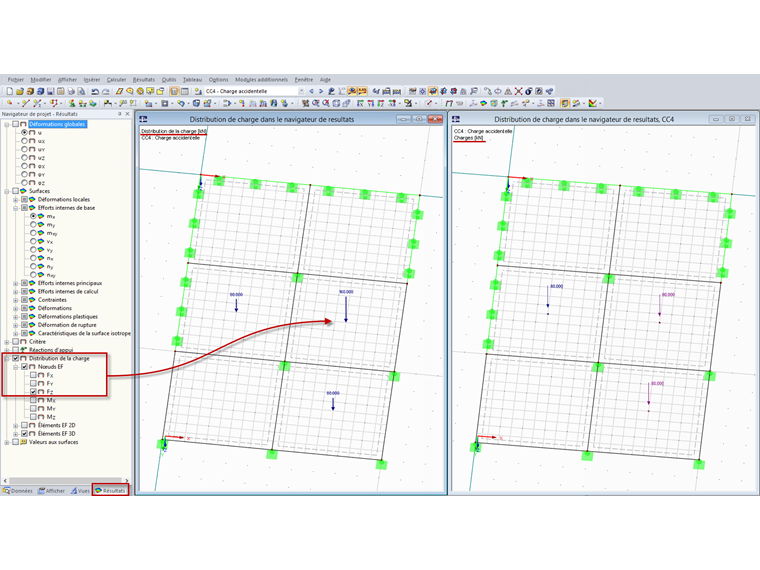The width and height of the screenshot is (760, 570).
Task: Close the project navigator panel
Action: tap(127, 114)
